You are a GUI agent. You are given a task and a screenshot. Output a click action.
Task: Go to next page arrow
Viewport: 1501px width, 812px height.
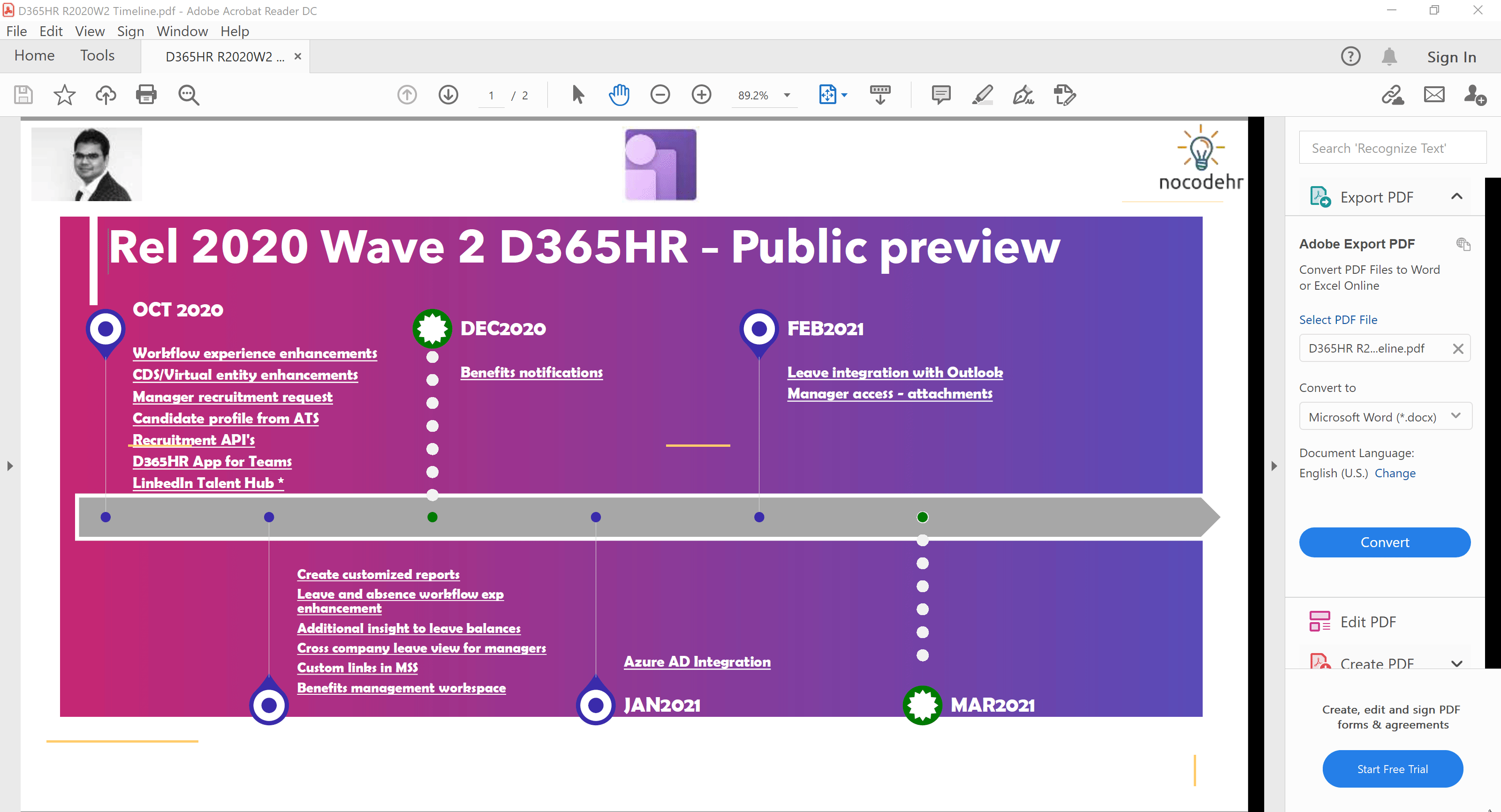pyautogui.click(x=448, y=95)
